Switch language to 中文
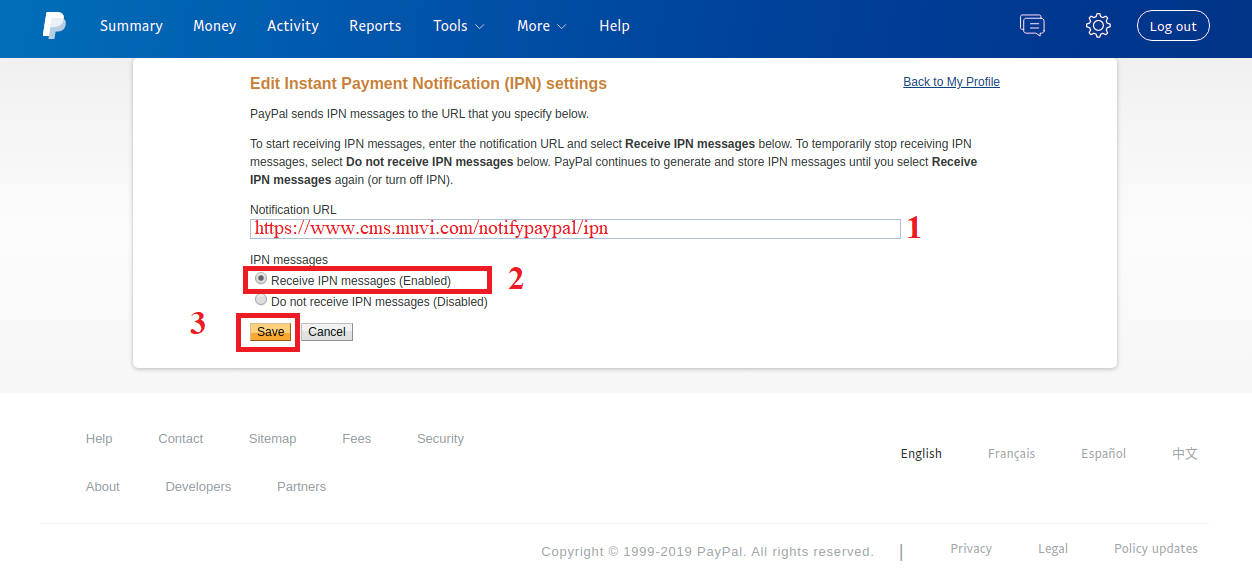This screenshot has height=574, width=1252. click(1185, 454)
